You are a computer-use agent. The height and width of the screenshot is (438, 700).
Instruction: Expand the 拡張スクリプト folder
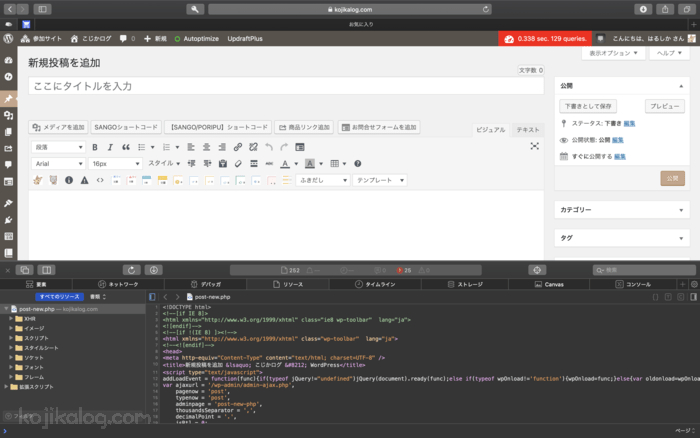(6, 387)
